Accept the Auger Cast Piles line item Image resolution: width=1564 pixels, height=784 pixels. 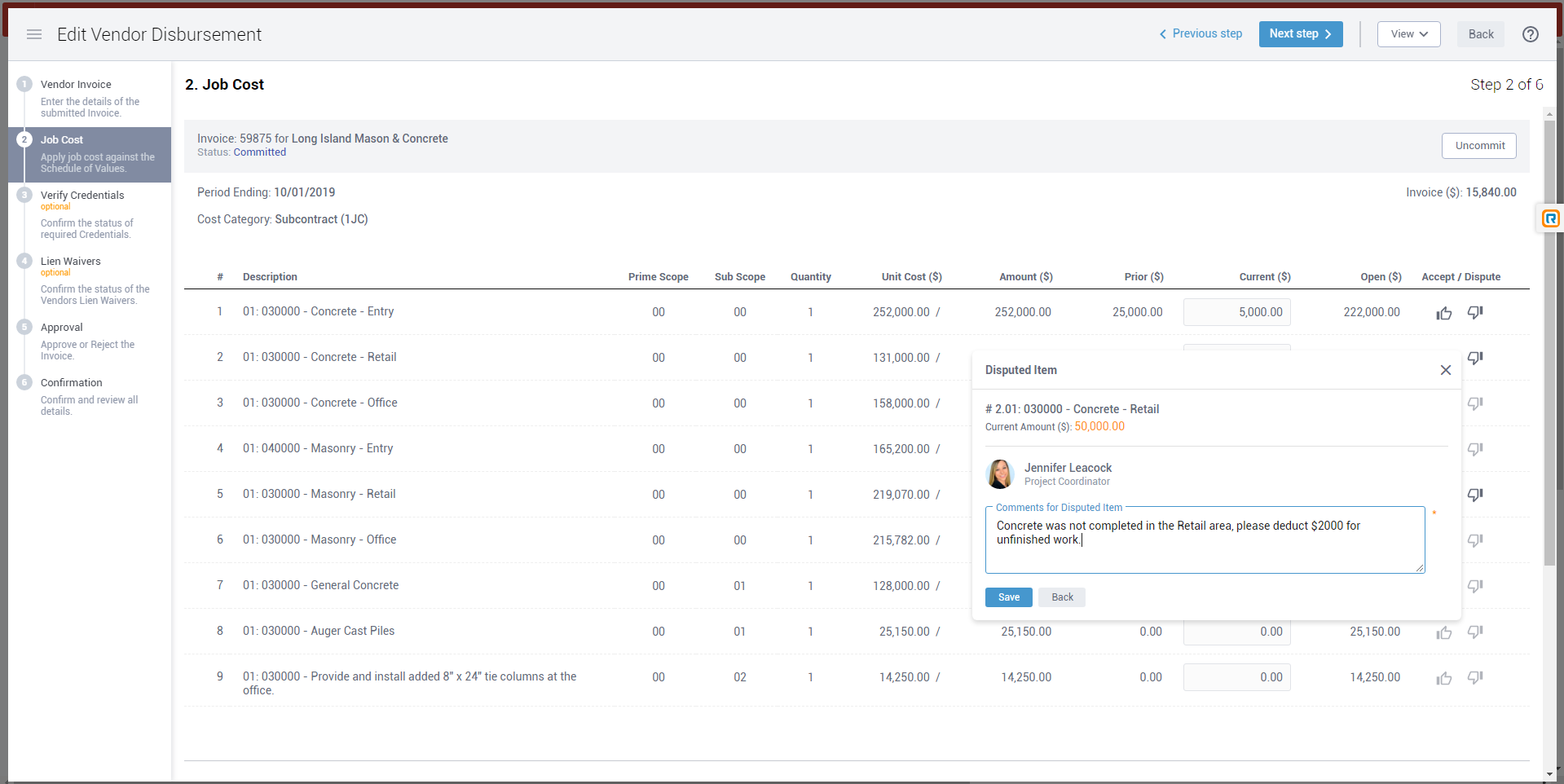(x=1443, y=632)
